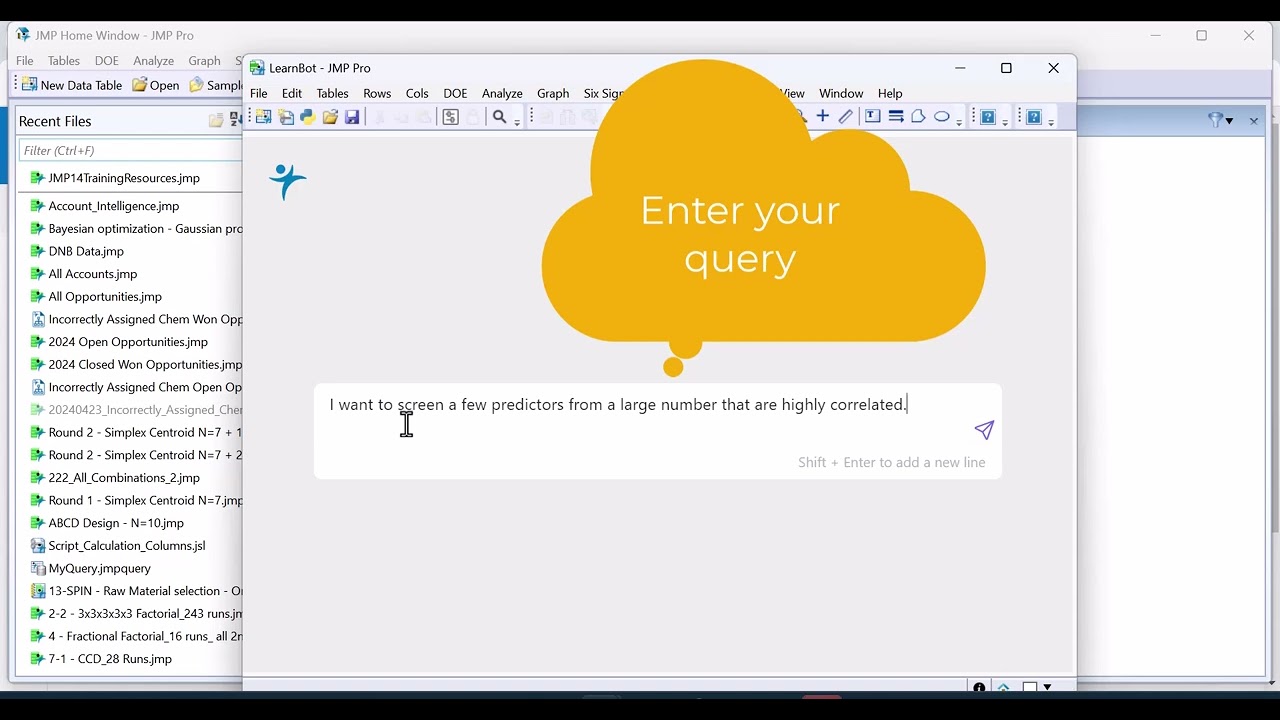1280x720 pixels.
Task: Click in the query text input box
Action: 658,431
